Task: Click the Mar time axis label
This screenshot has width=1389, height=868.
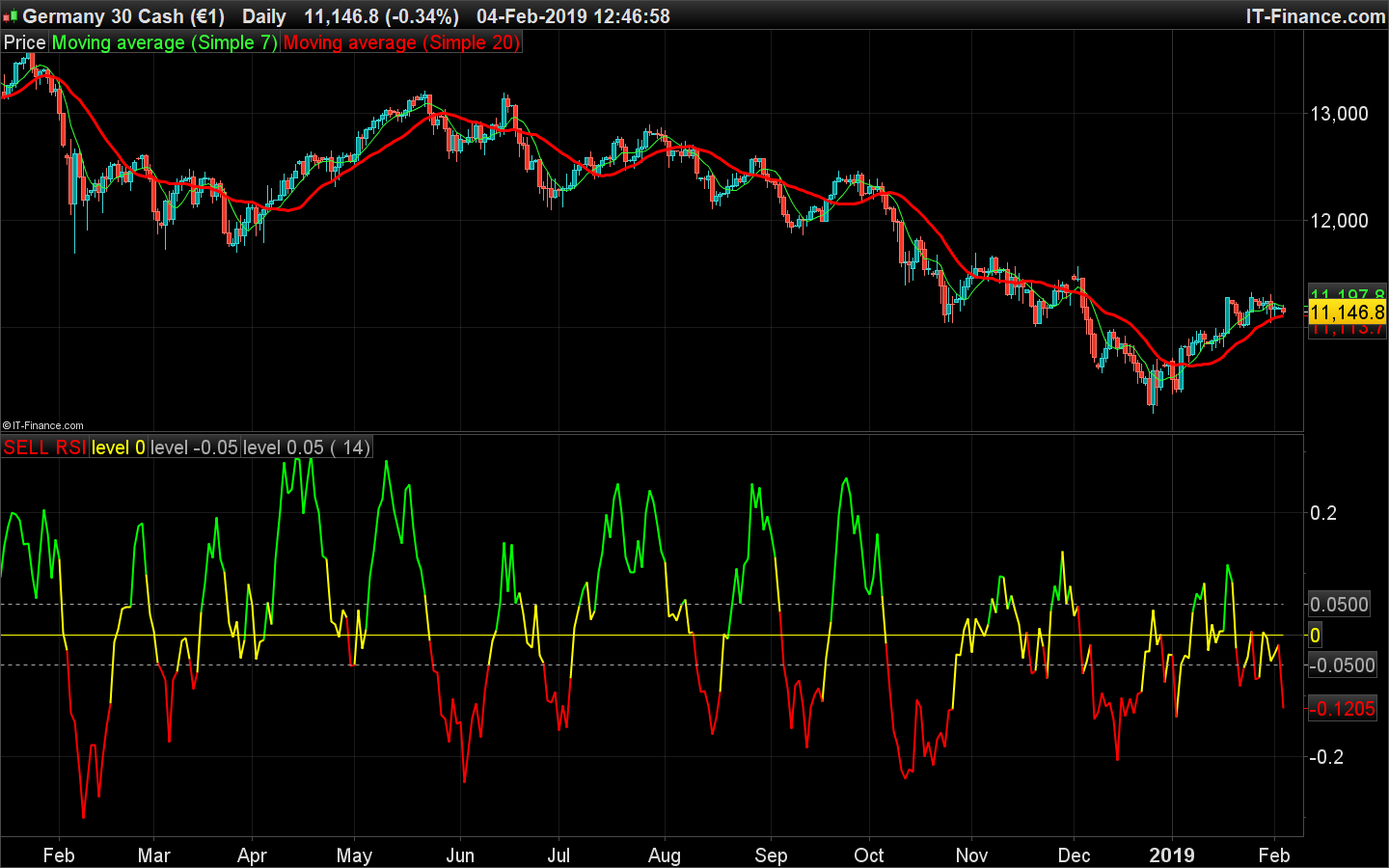Action: (x=154, y=855)
